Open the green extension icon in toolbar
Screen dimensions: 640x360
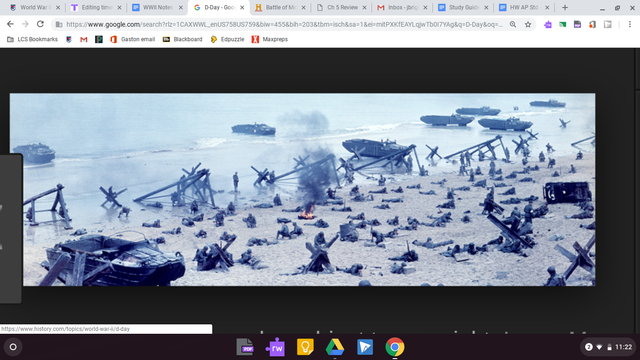tap(562, 24)
